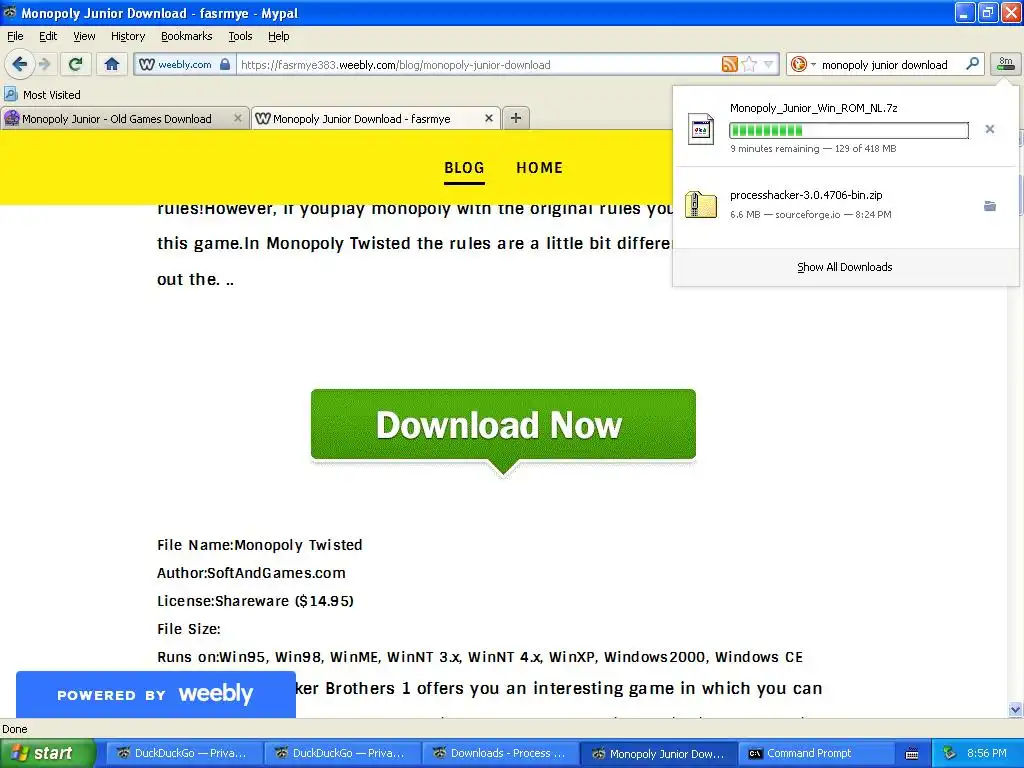This screenshot has height=768, width=1024.
Task: Click the Powered by Weebly banner
Action: [155, 694]
